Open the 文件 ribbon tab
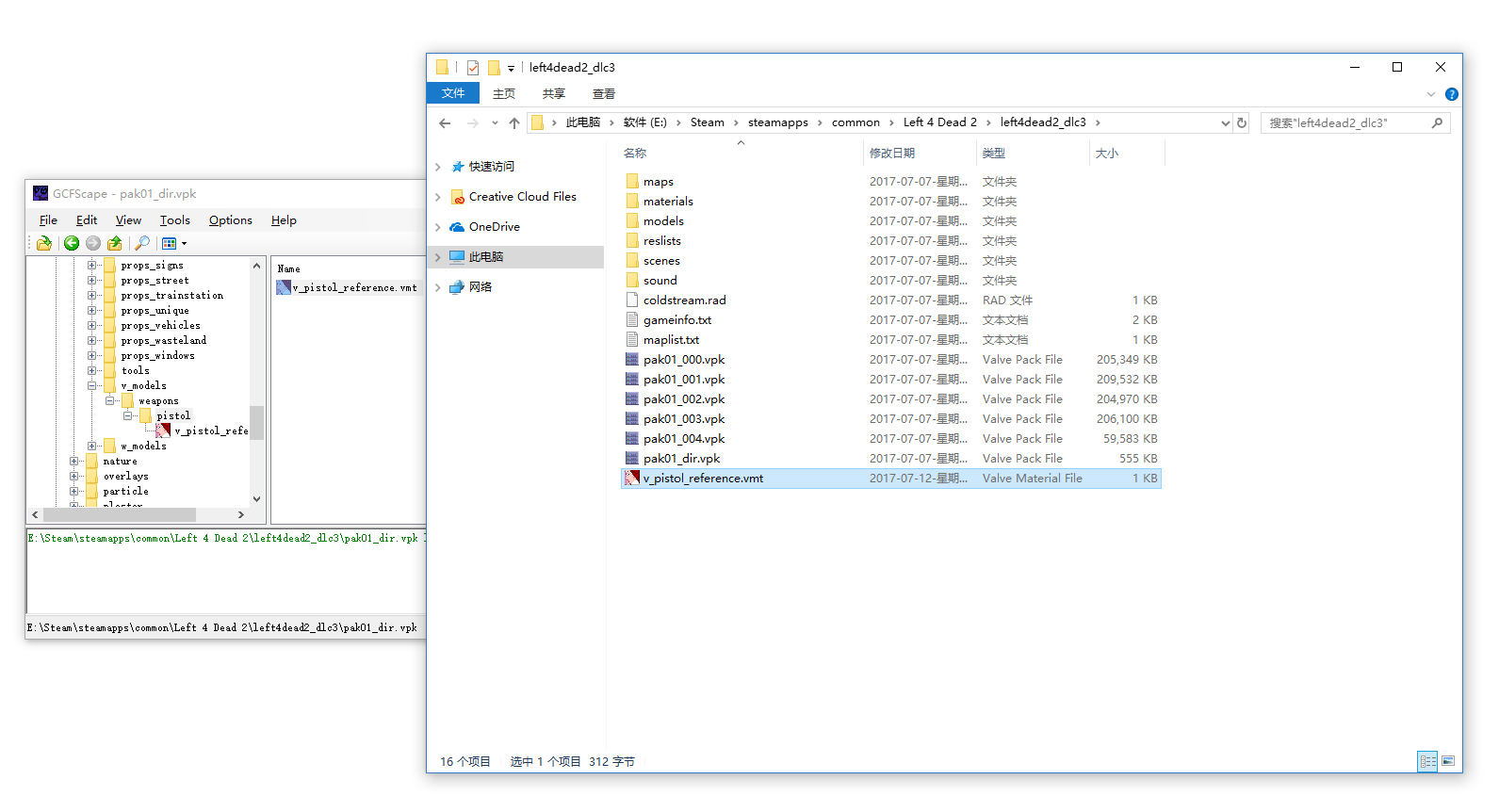Image resolution: width=1499 pixels, height=812 pixels. click(453, 93)
